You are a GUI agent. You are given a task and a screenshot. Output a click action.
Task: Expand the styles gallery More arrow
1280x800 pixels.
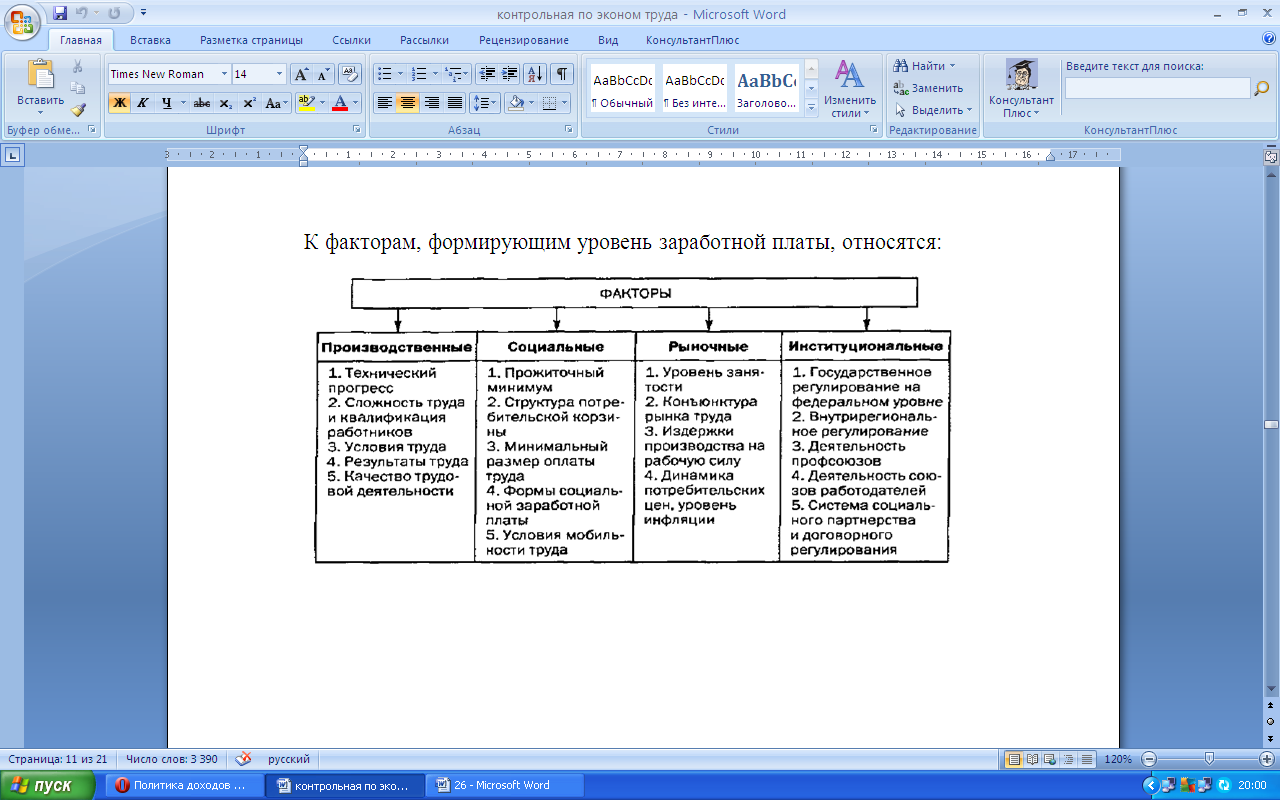point(811,106)
